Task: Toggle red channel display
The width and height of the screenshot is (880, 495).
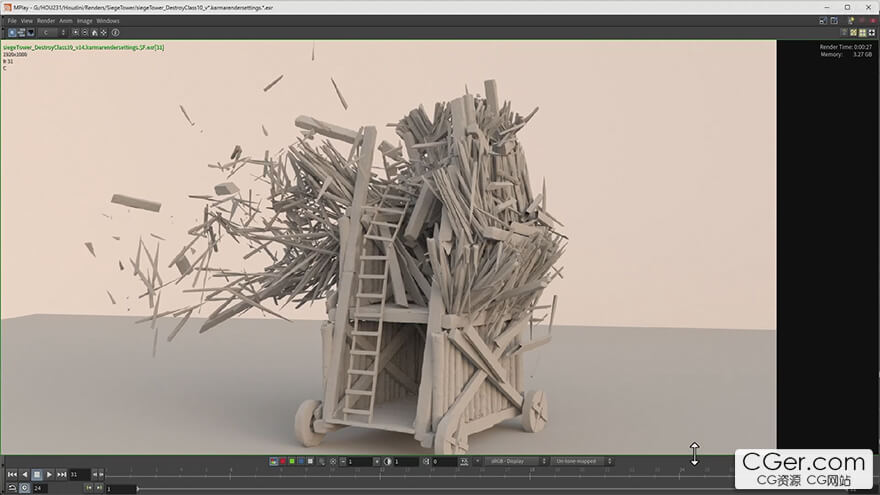Action: pyautogui.click(x=282, y=462)
